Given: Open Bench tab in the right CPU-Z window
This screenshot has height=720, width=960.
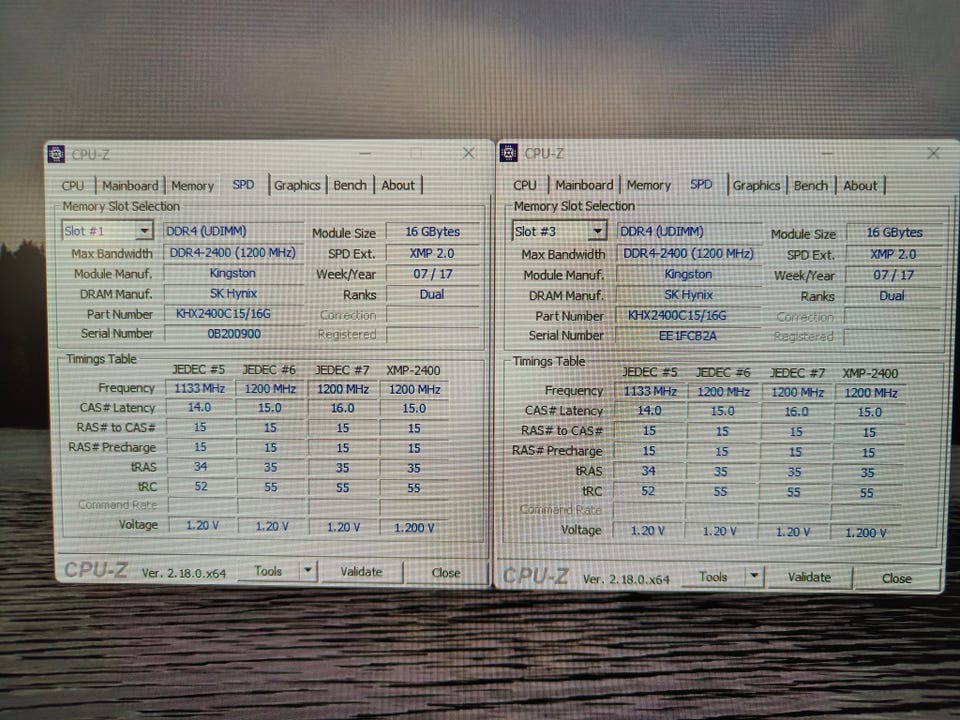Looking at the screenshot, I should click(x=811, y=186).
